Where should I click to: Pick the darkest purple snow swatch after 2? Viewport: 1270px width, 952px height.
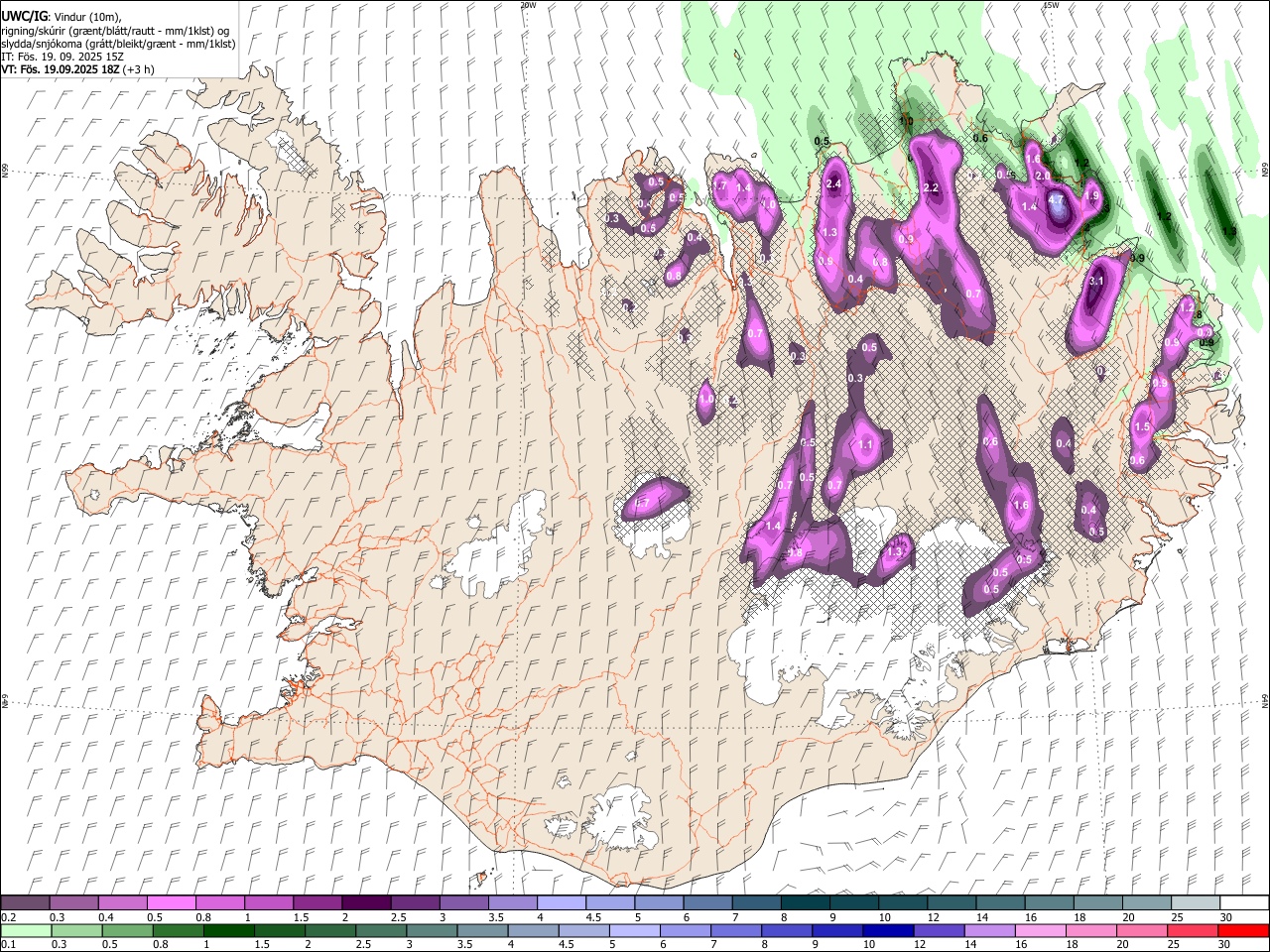tap(366, 902)
